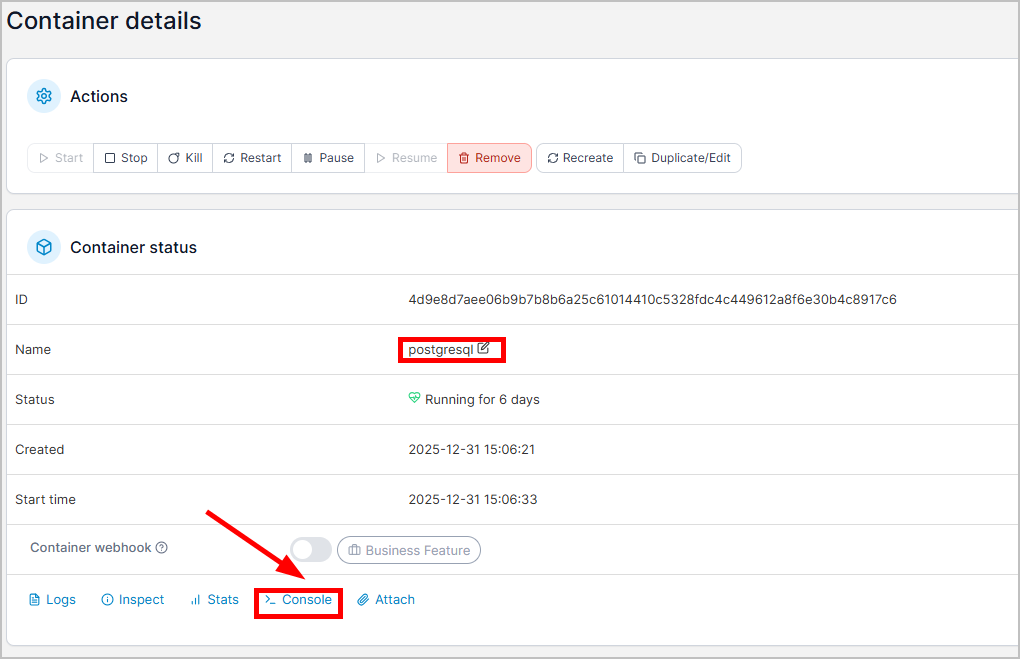Screen dimensions: 1020x659
Task: Click the Business Feature badge
Action: point(409,550)
